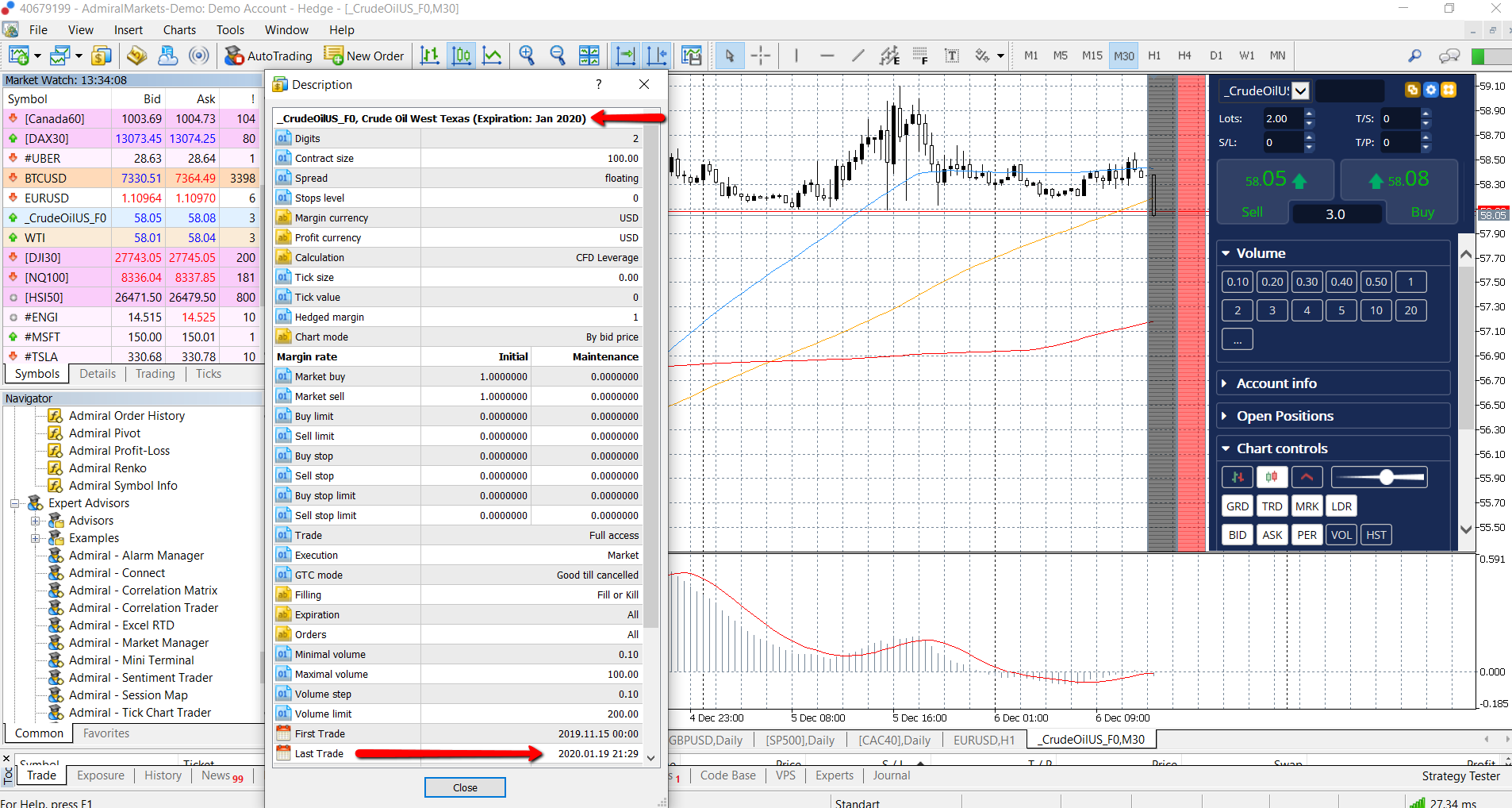Click the trade panel blue gear settings icon
Screen dimensions: 1512x808
click(1430, 90)
